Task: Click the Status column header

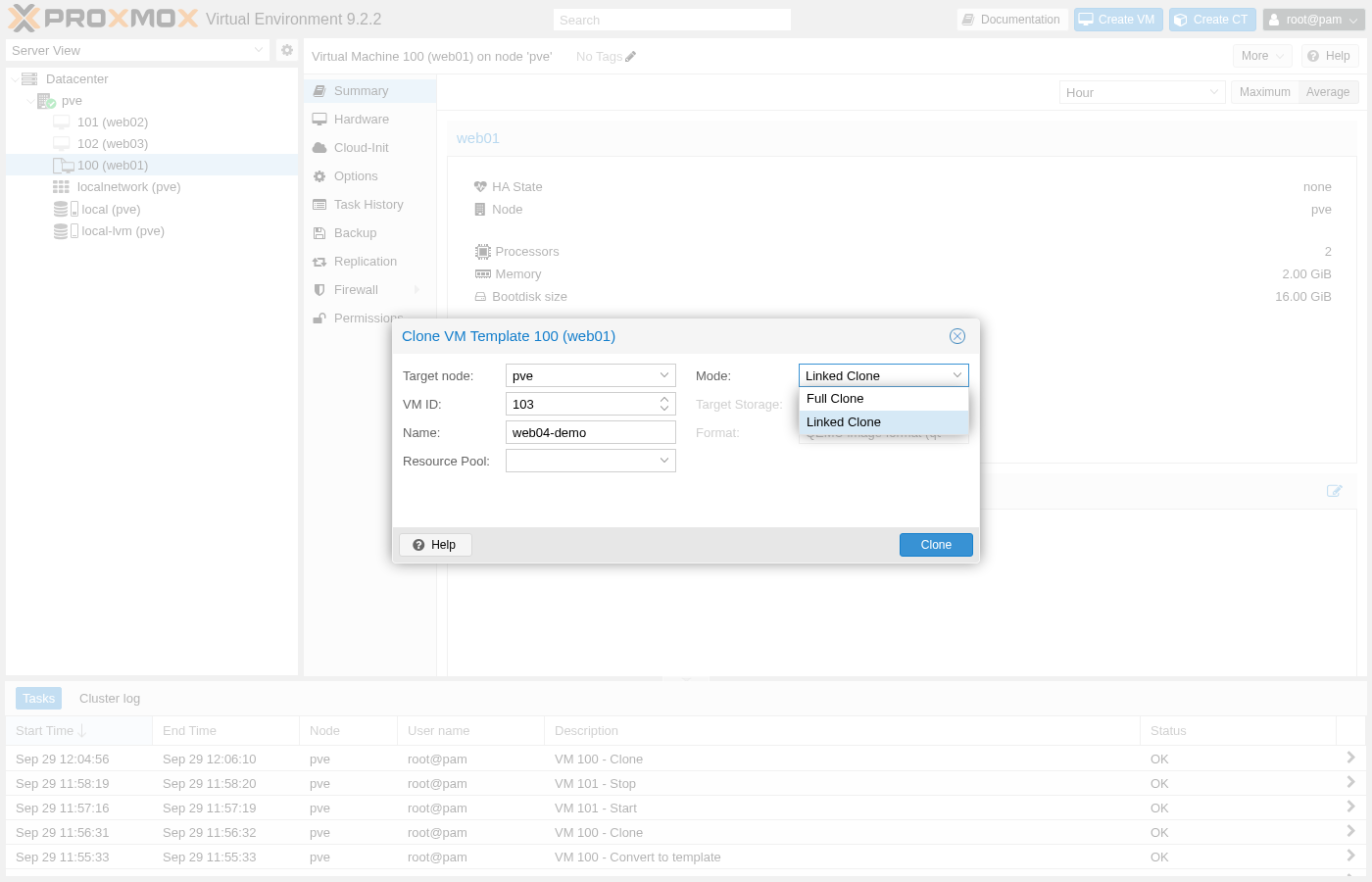Action: click(1238, 731)
